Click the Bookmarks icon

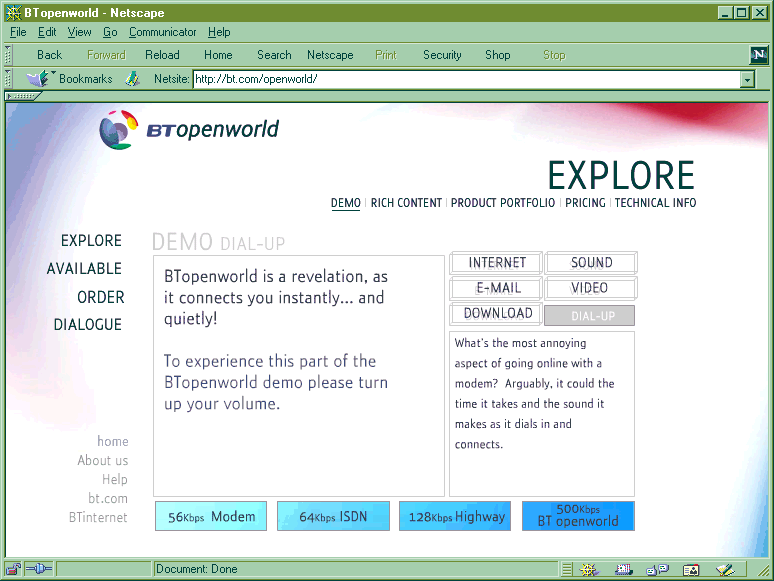tap(40, 78)
